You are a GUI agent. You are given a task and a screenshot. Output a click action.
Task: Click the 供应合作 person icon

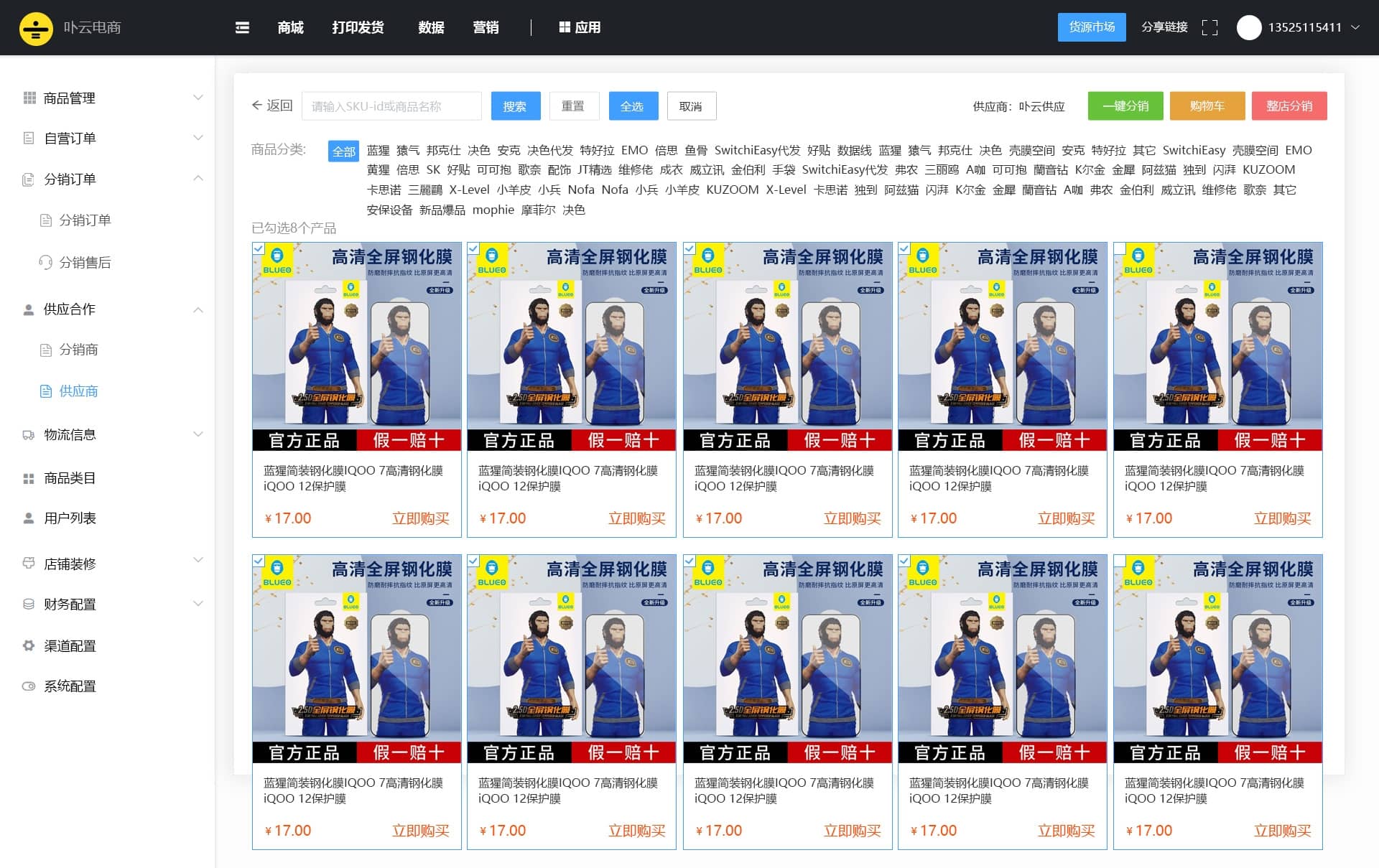(x=29, y=309)
